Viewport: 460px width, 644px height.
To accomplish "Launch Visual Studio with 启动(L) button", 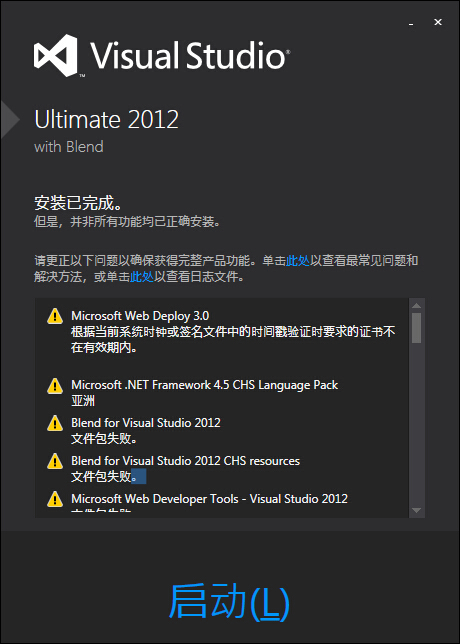I will click(x=229, y=603).
